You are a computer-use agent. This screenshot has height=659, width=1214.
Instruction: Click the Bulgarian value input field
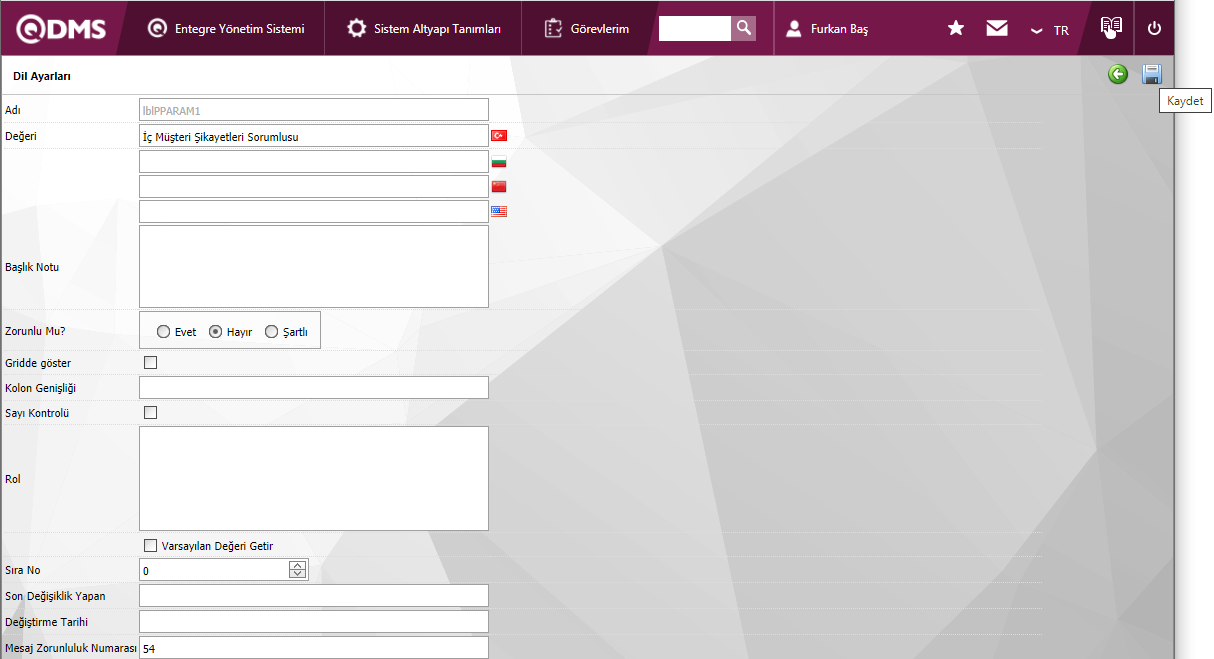coord(314,161)
